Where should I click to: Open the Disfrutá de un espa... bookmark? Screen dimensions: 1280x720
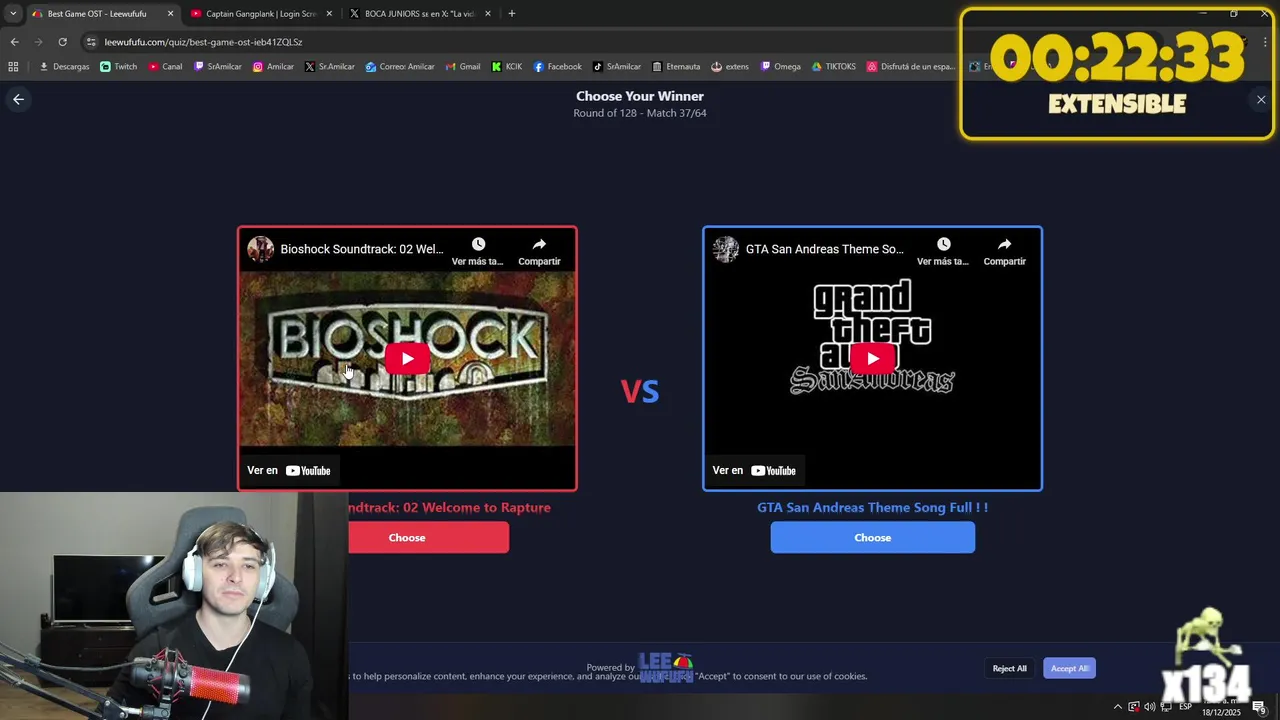click(x=911, y=67)
